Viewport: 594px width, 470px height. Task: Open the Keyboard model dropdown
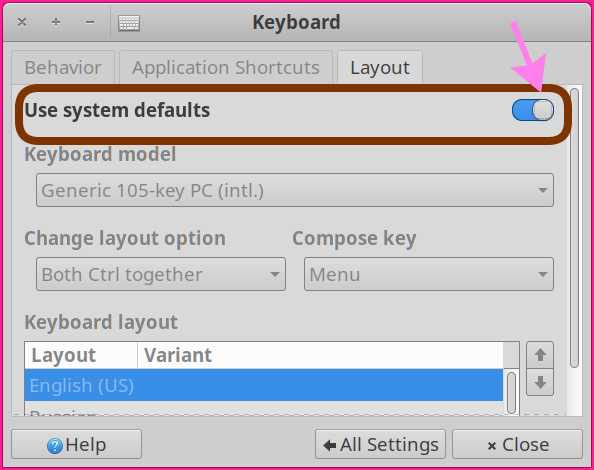(x=295, y=190)
